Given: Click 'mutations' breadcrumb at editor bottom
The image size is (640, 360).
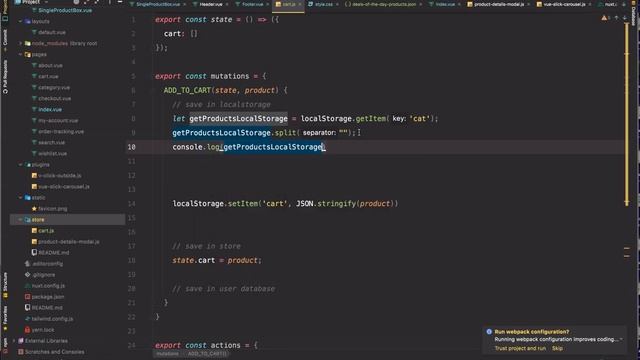Looking at the screenshot, I should pyautogui.click(x=167, y=353).
